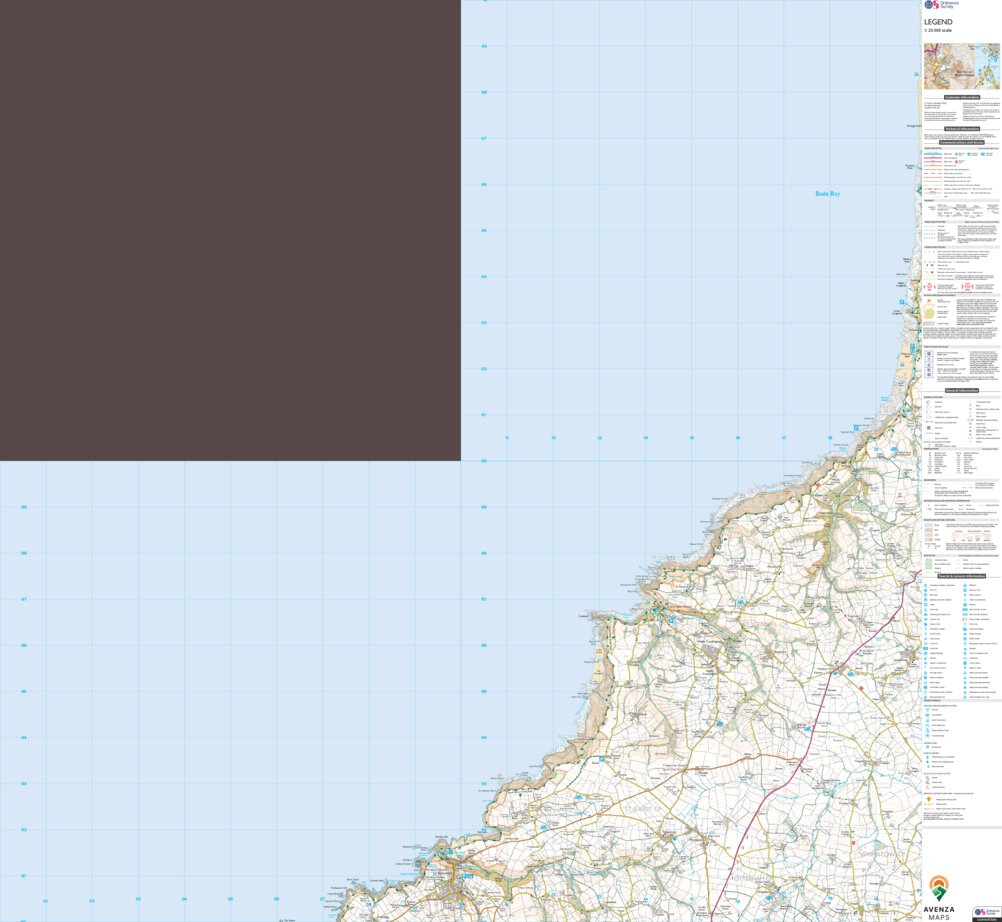The height and width of the screenshot is (922, 1002).
Task: Select the LEGEND heading
Action: [x=938, y=22]
